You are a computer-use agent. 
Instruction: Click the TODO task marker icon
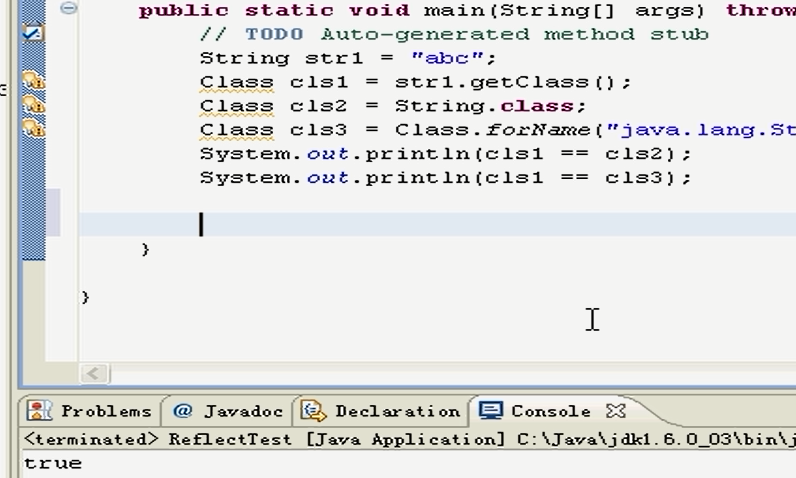34,33
